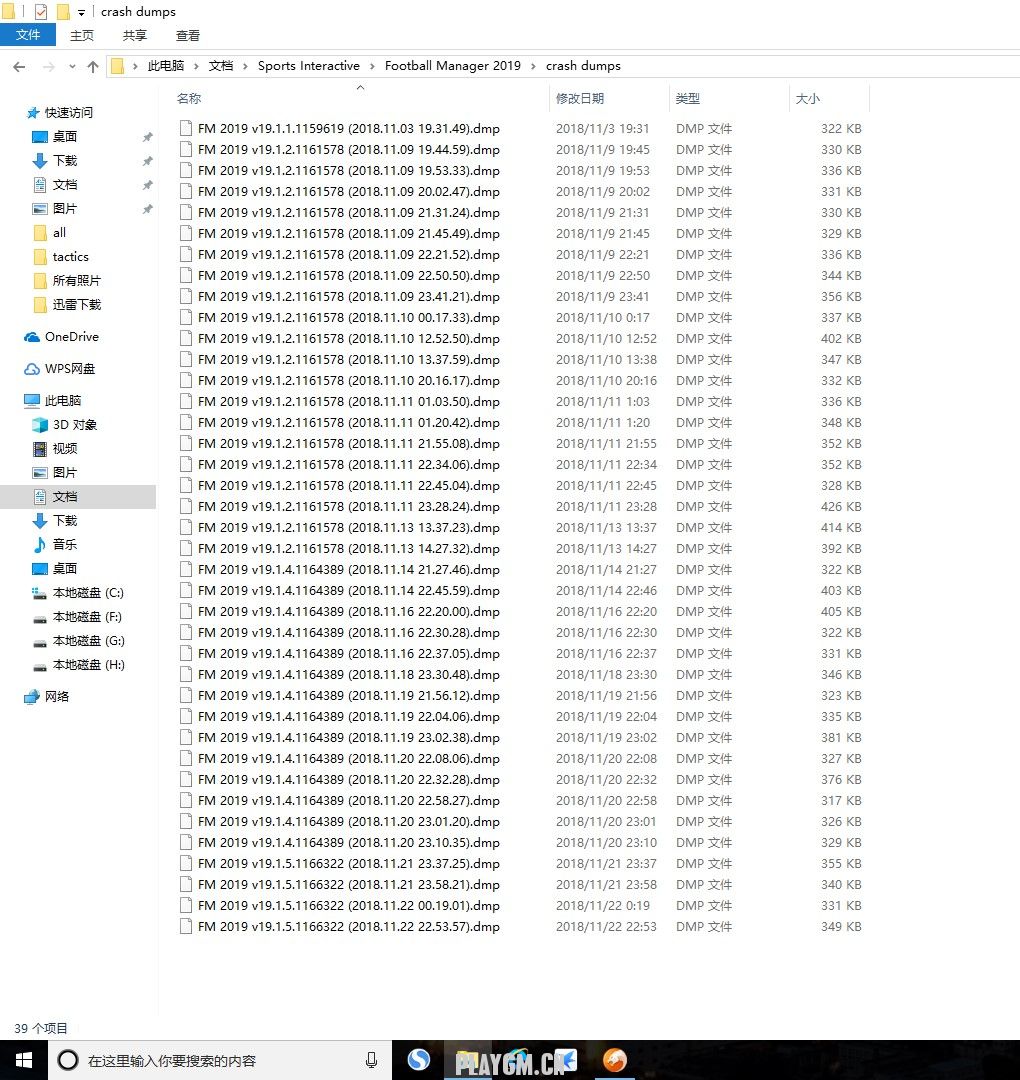The image size is (1020, 1080).
Task: Select 快速访问 in the navigation pane
Action: pos(68,112)
